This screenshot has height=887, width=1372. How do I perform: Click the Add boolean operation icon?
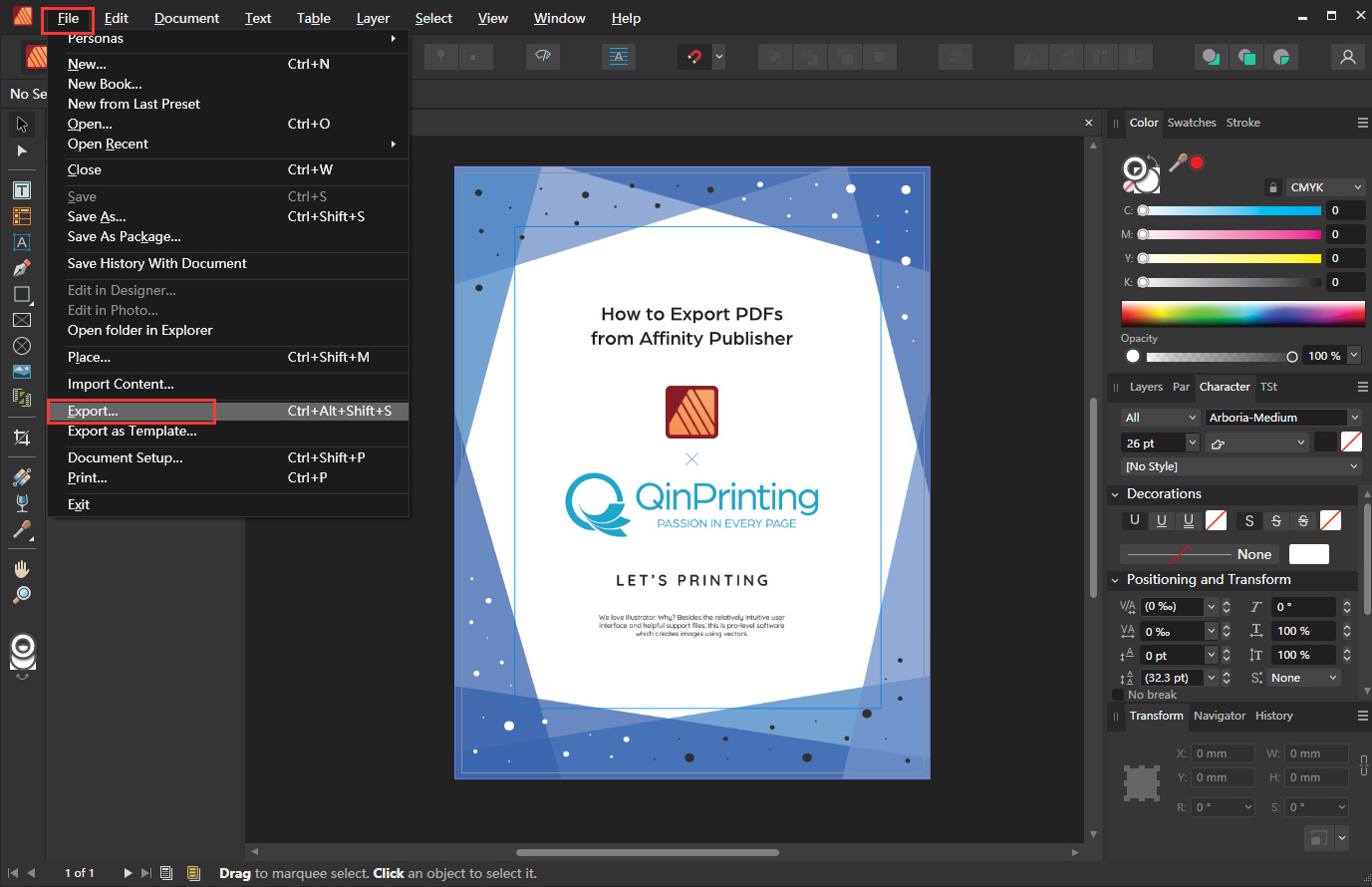[1211, 57]
